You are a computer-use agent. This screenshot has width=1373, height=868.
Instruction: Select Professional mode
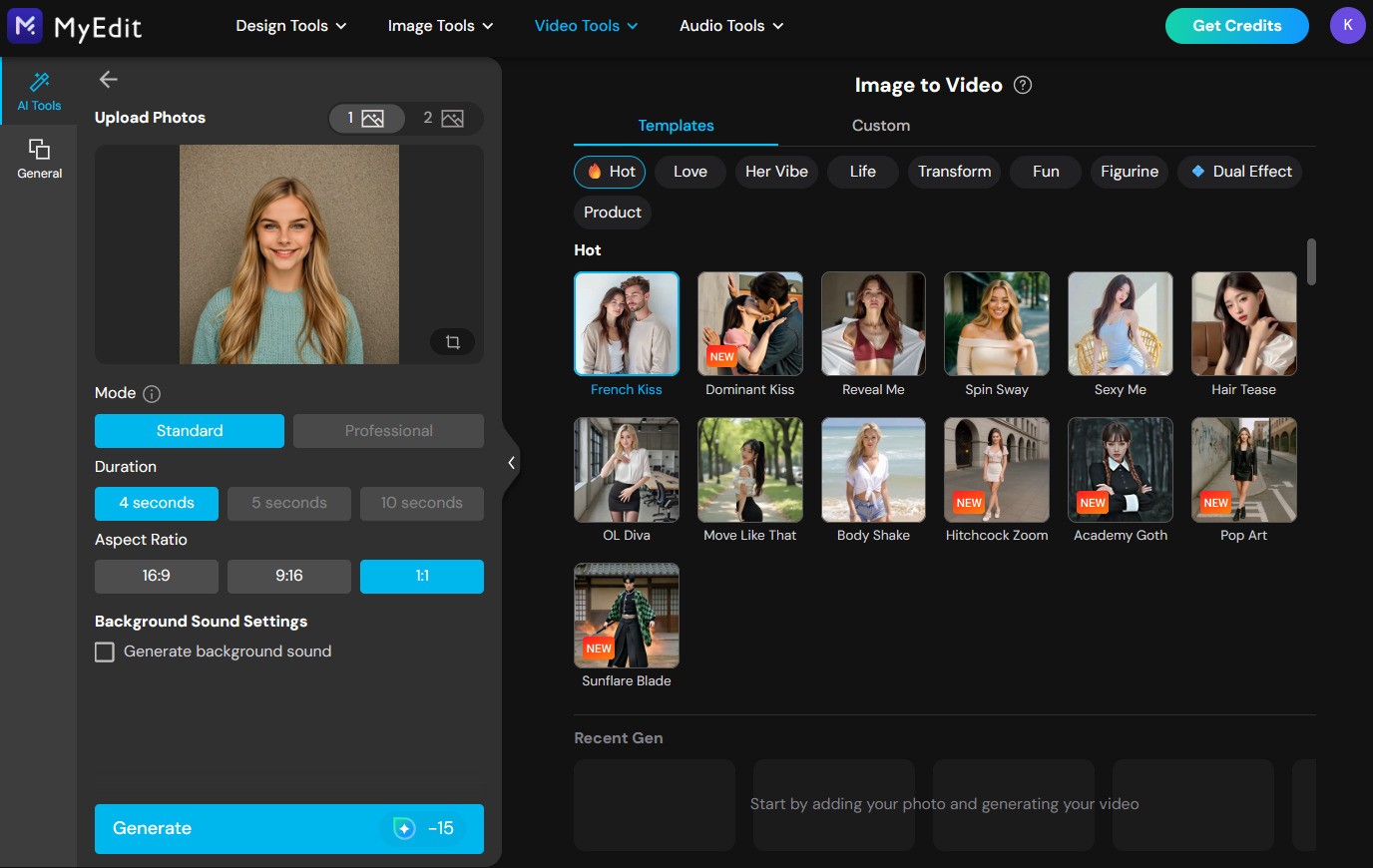pos(389,431)
